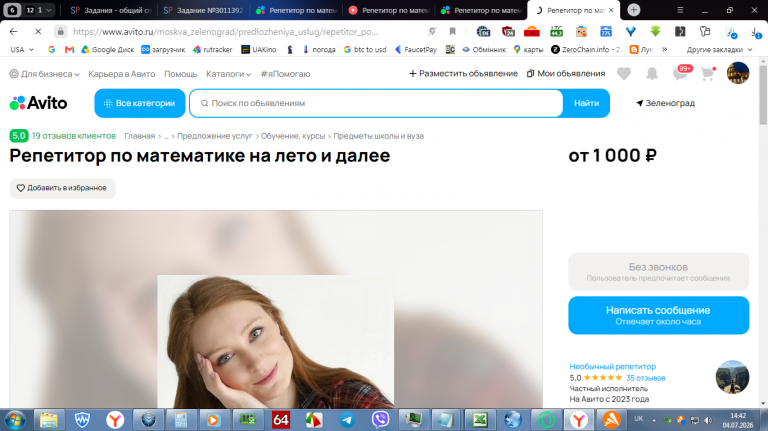Show hidden system tray icons
This screenshot has height=431, width=768.
point(654,420)
